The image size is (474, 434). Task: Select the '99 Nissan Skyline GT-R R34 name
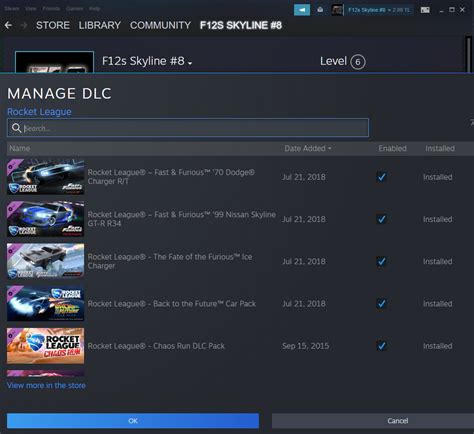point(182,219)
